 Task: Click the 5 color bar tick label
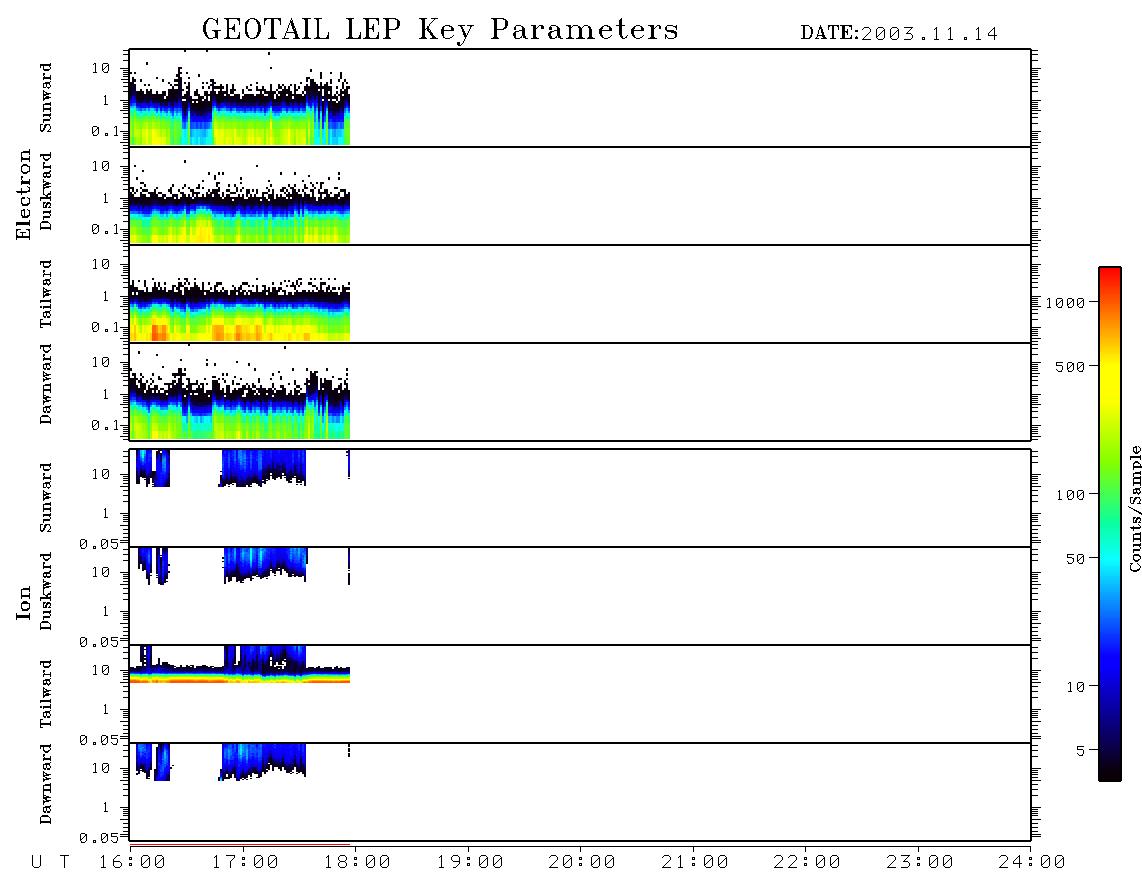(1080, 750)
